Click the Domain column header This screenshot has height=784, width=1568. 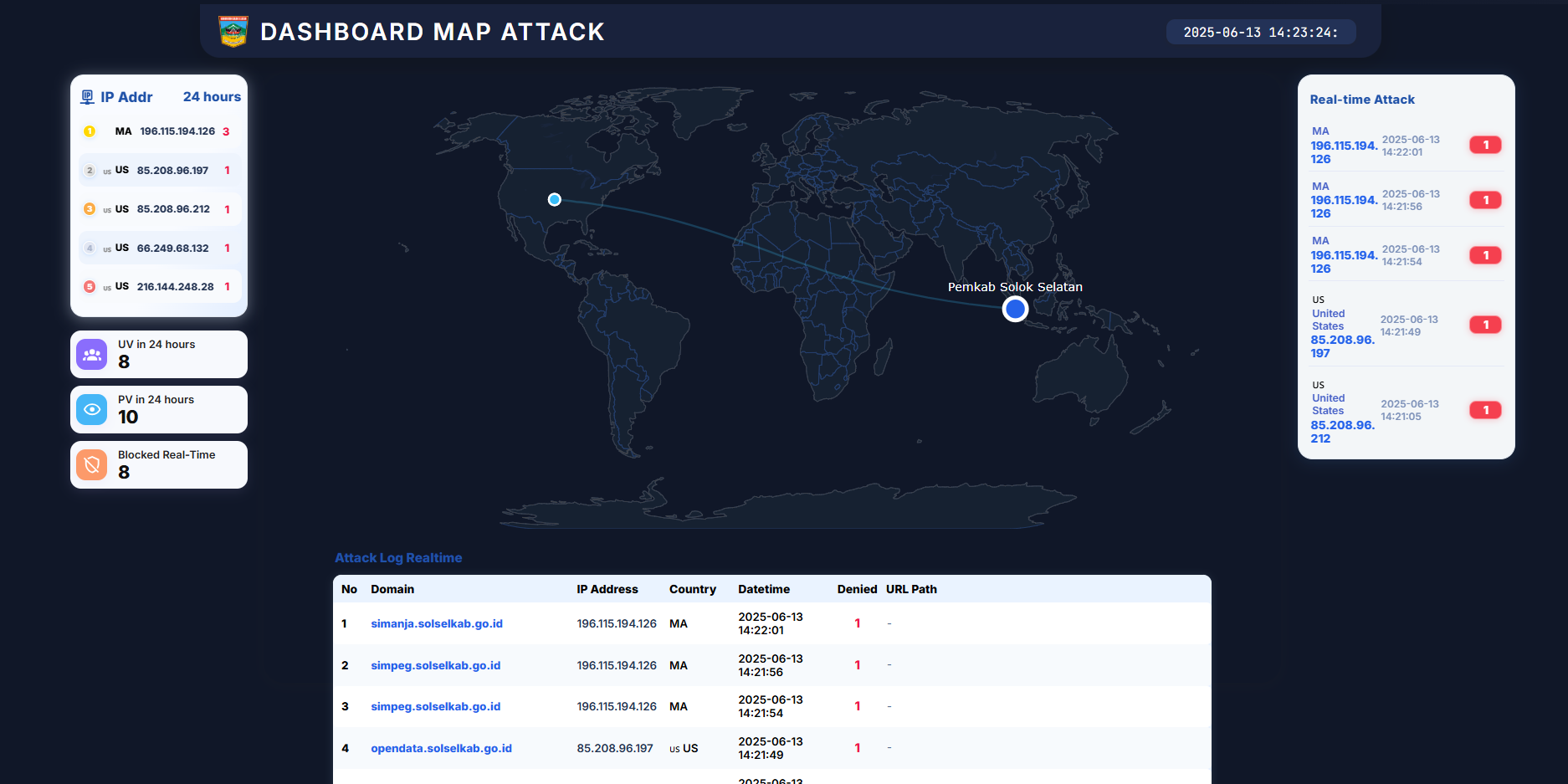click(x=392, y=589)
